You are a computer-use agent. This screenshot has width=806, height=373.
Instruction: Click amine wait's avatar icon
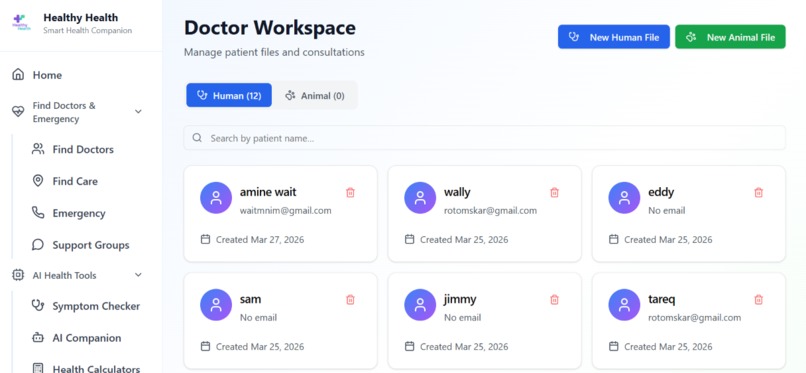pos(216,198)
